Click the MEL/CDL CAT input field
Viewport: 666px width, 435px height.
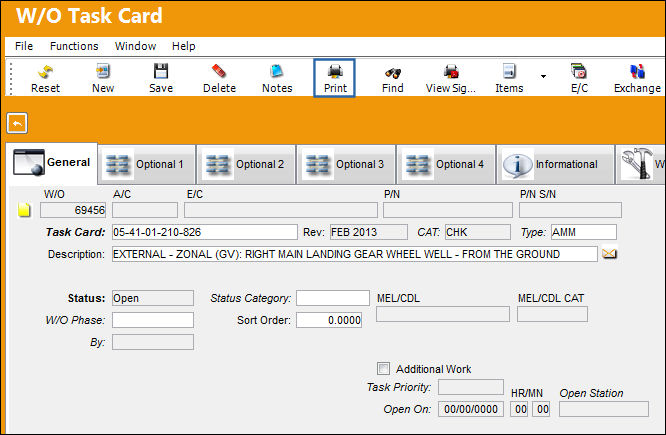pyautogui.click(x=552, y=314)
